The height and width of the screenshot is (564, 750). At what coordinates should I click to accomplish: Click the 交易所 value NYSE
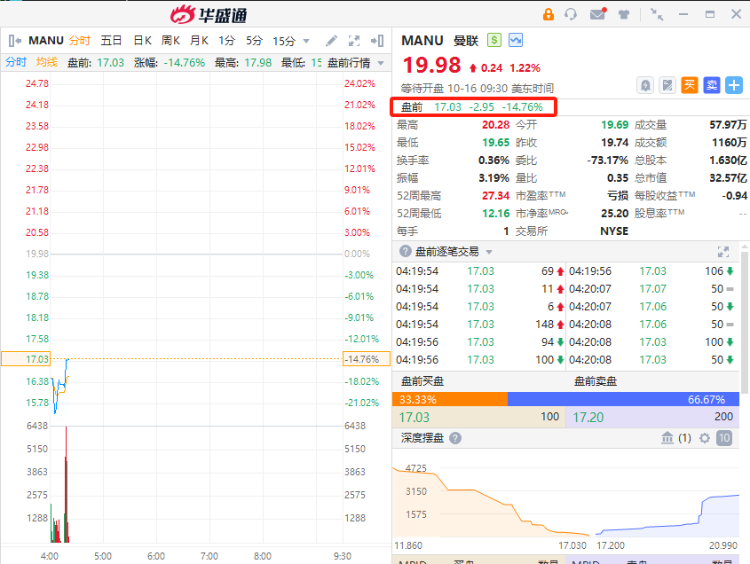[x=614, y=231]
